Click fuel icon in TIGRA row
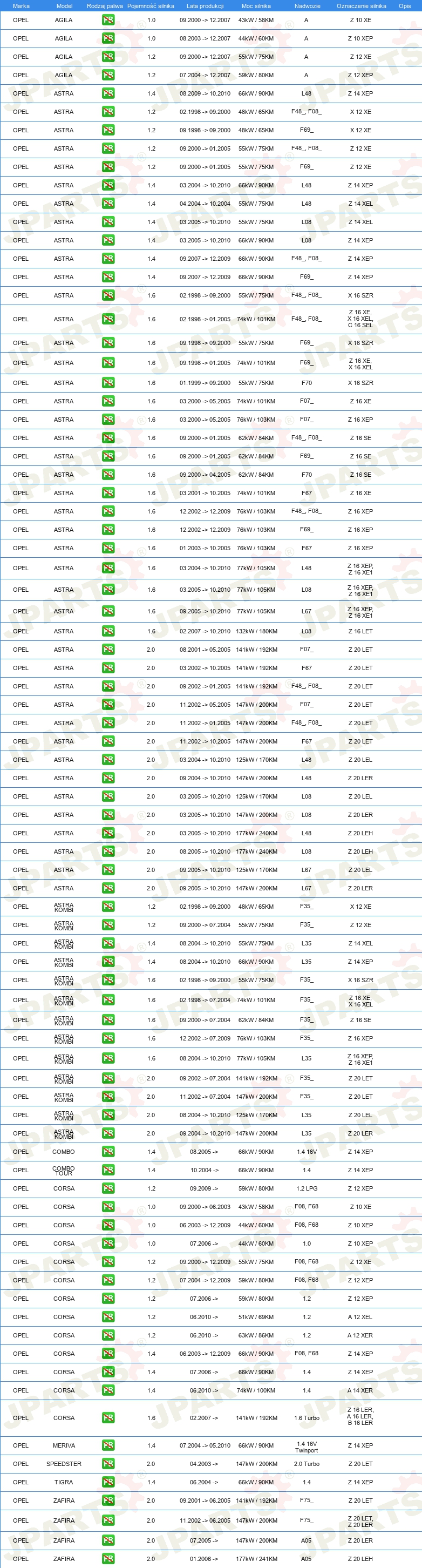The image size is (422, 1568). click(108, 1482)
